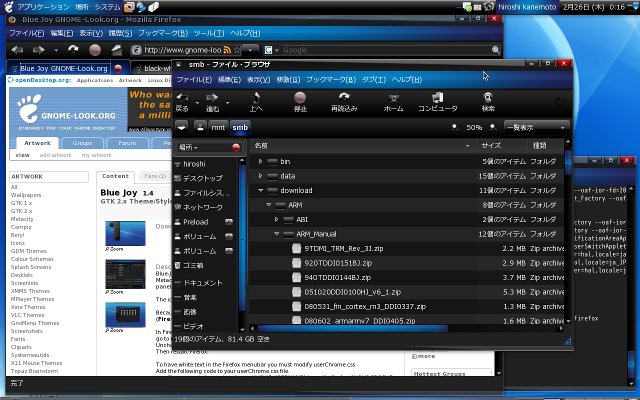Eject the Preload volume in sidebar
The image size is (640, 400).
pos(229,221)
